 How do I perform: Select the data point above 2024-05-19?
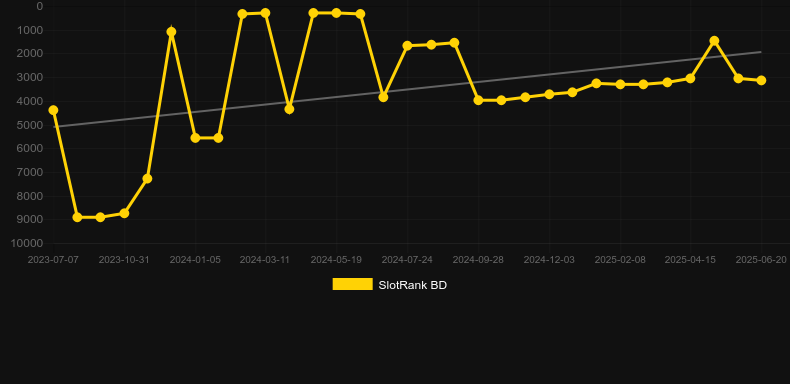337,13
